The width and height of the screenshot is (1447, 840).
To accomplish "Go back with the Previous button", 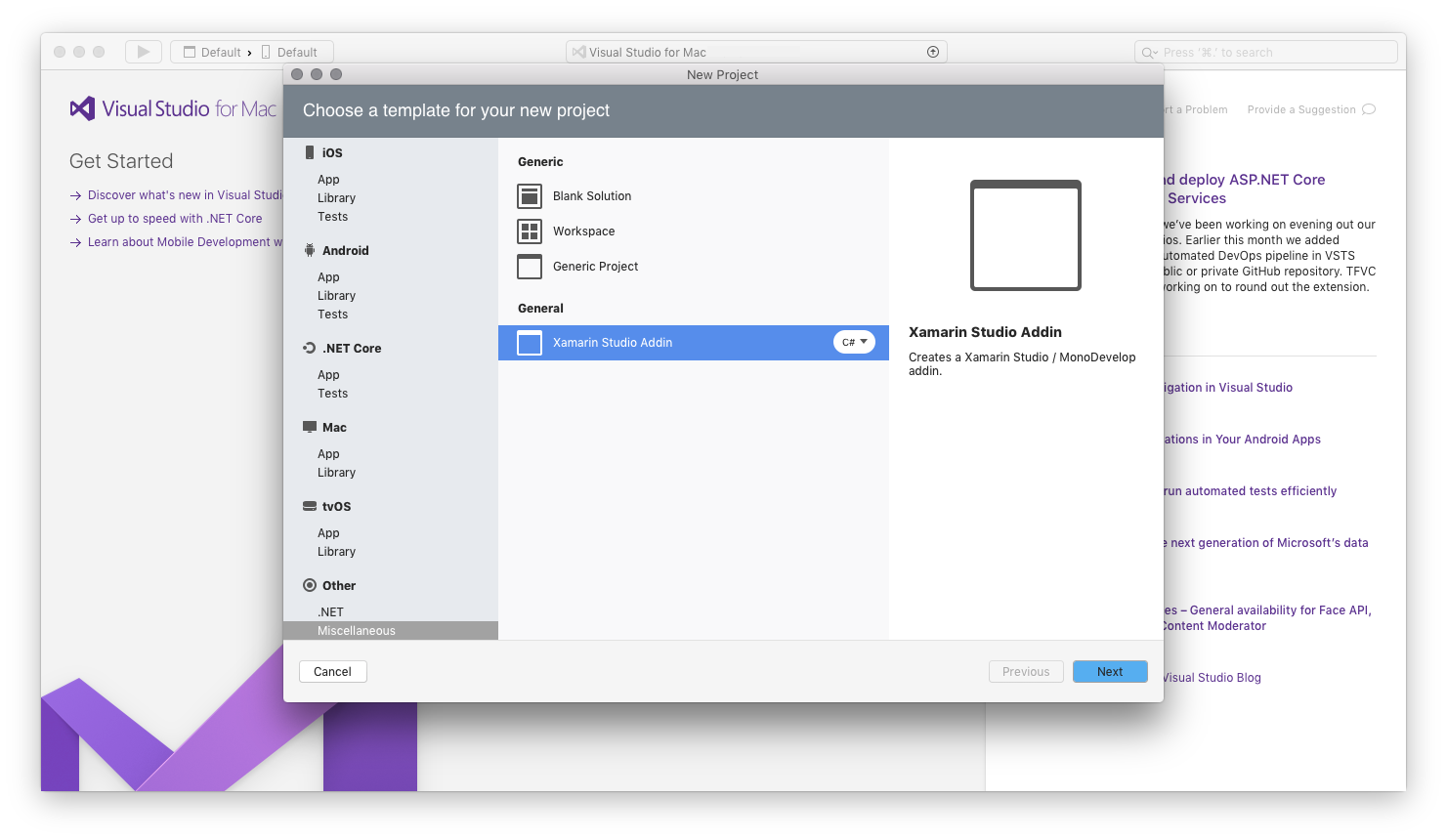I will pos(1026,672).
